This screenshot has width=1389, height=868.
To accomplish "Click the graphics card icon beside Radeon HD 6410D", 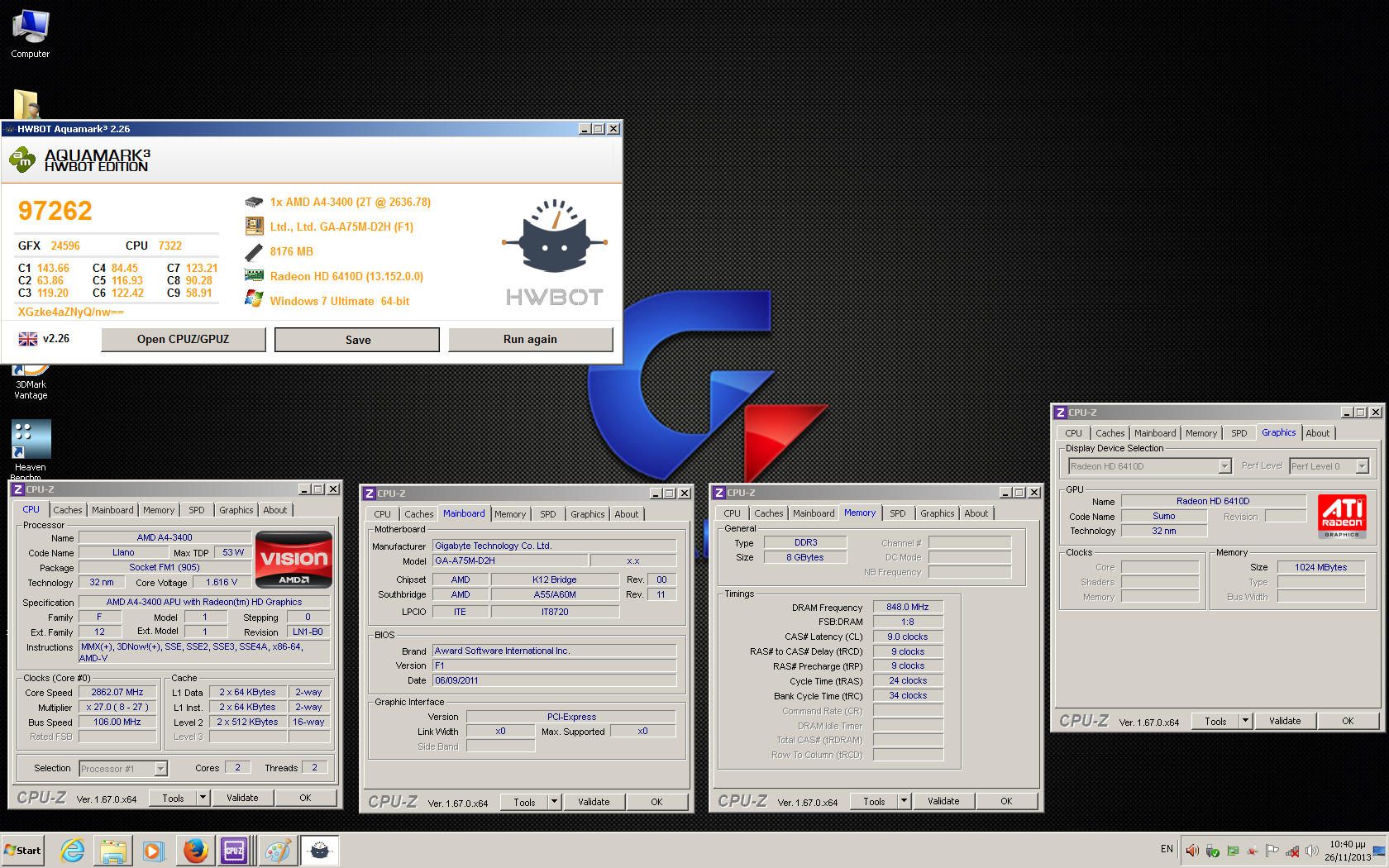I will (254, 276).
